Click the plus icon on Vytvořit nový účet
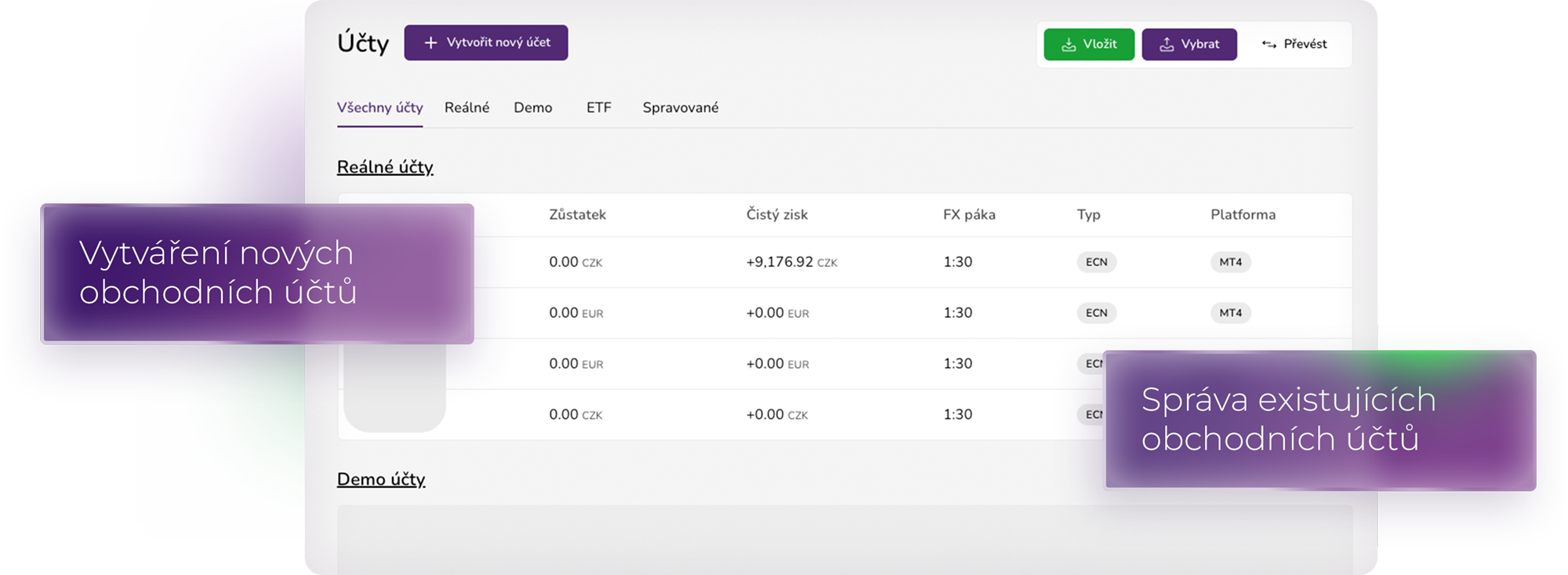The width and height of the screenshot is (1568, 575). click(430, 42)
